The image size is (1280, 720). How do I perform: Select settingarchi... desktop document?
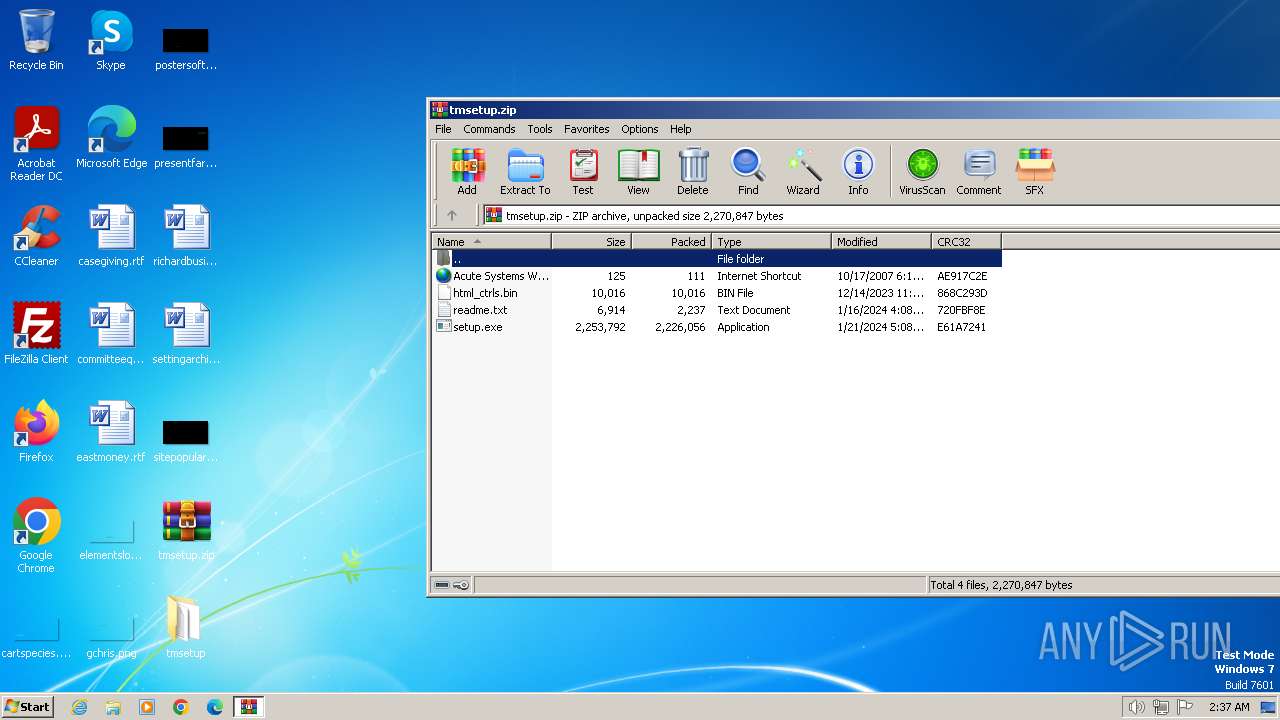pos(186,334)
